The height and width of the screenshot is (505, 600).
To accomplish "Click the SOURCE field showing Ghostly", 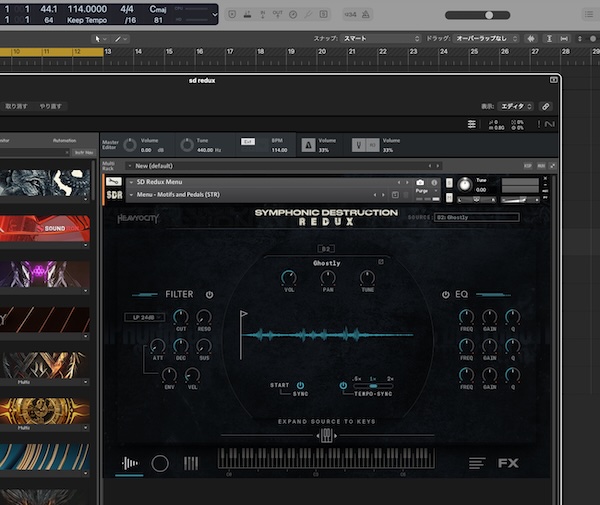I will pyautogui.click(x=476, y=217).
